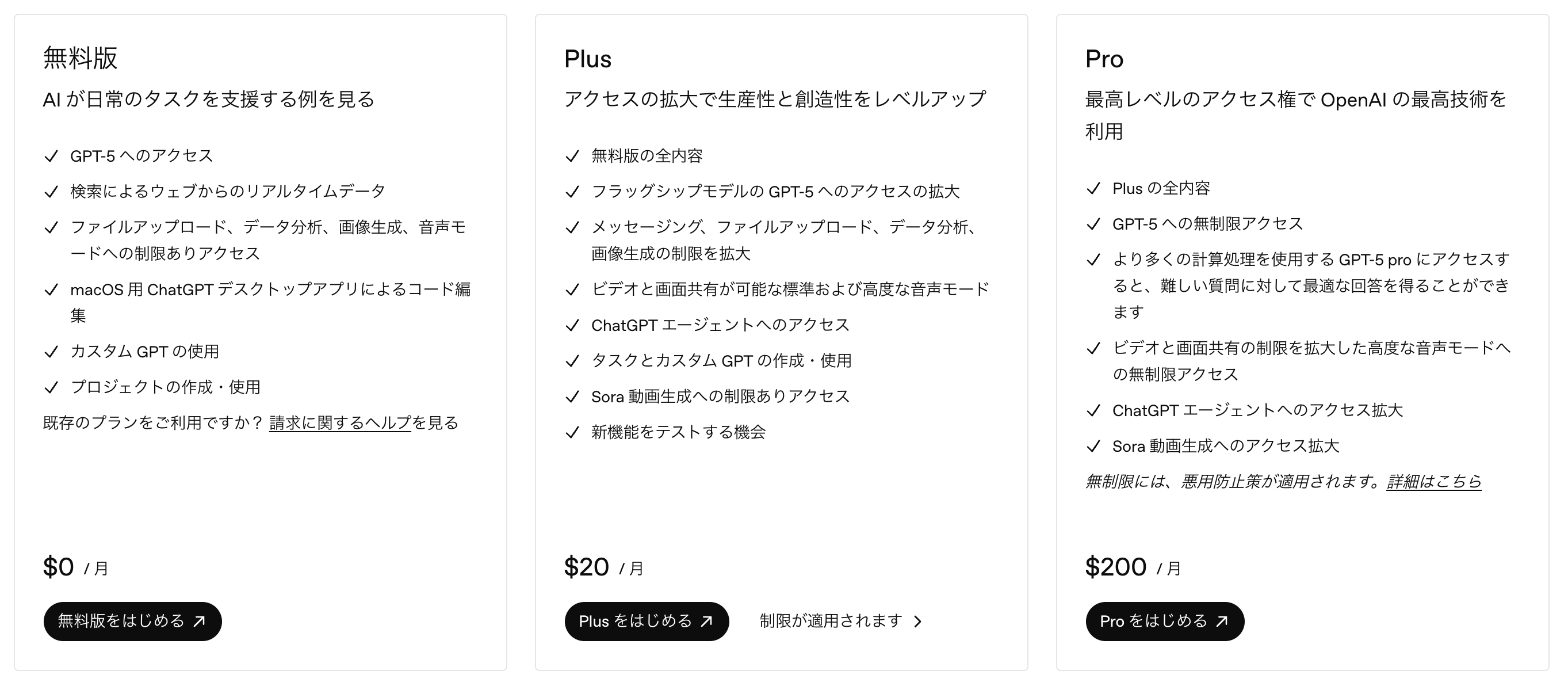Click the 無料版をはじめる button
The width and height of the screenshot is (1568, 686).
tap(132, 621)
